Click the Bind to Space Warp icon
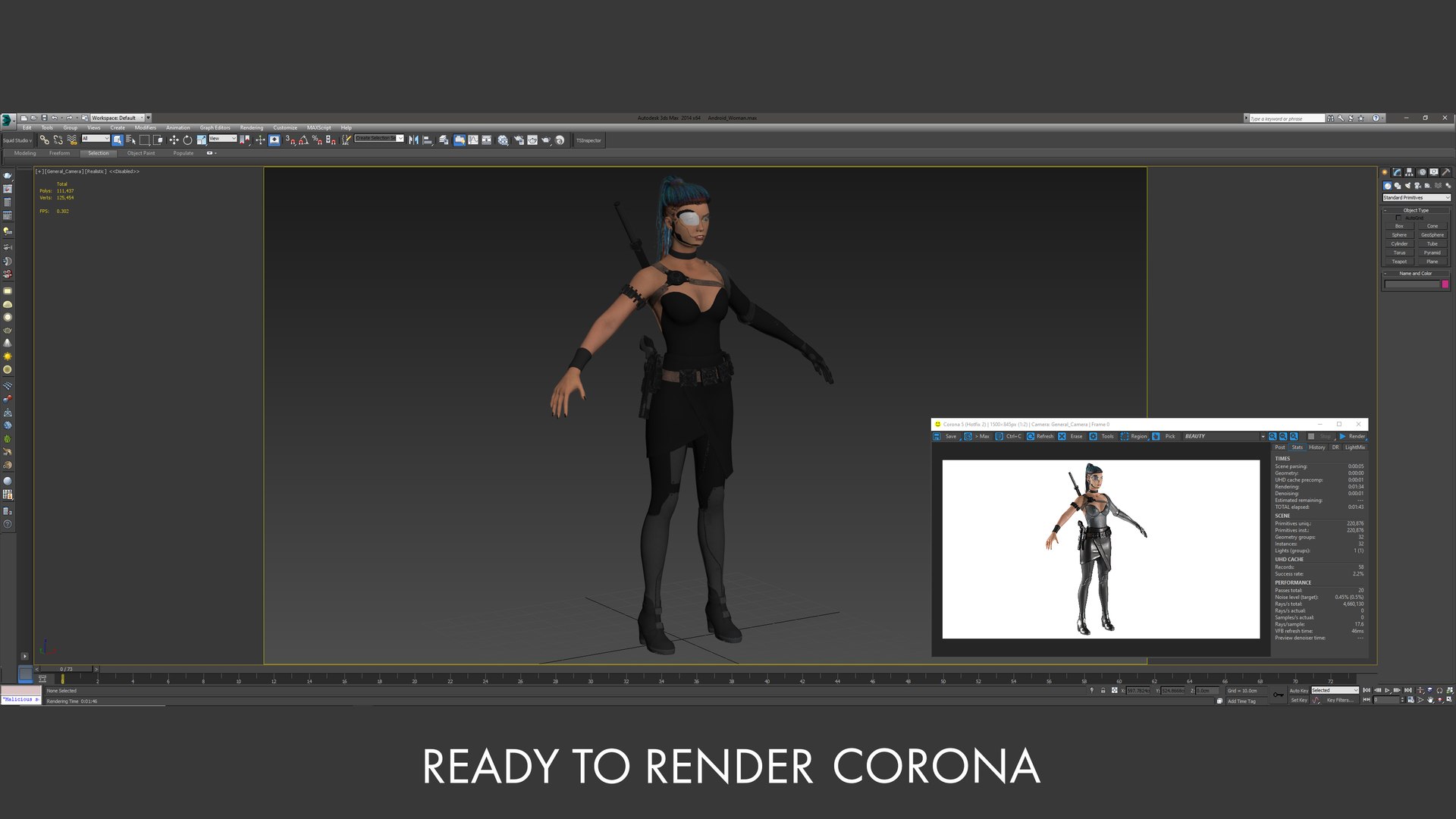Screen dimensions: 1456x819 pos(72,140)
